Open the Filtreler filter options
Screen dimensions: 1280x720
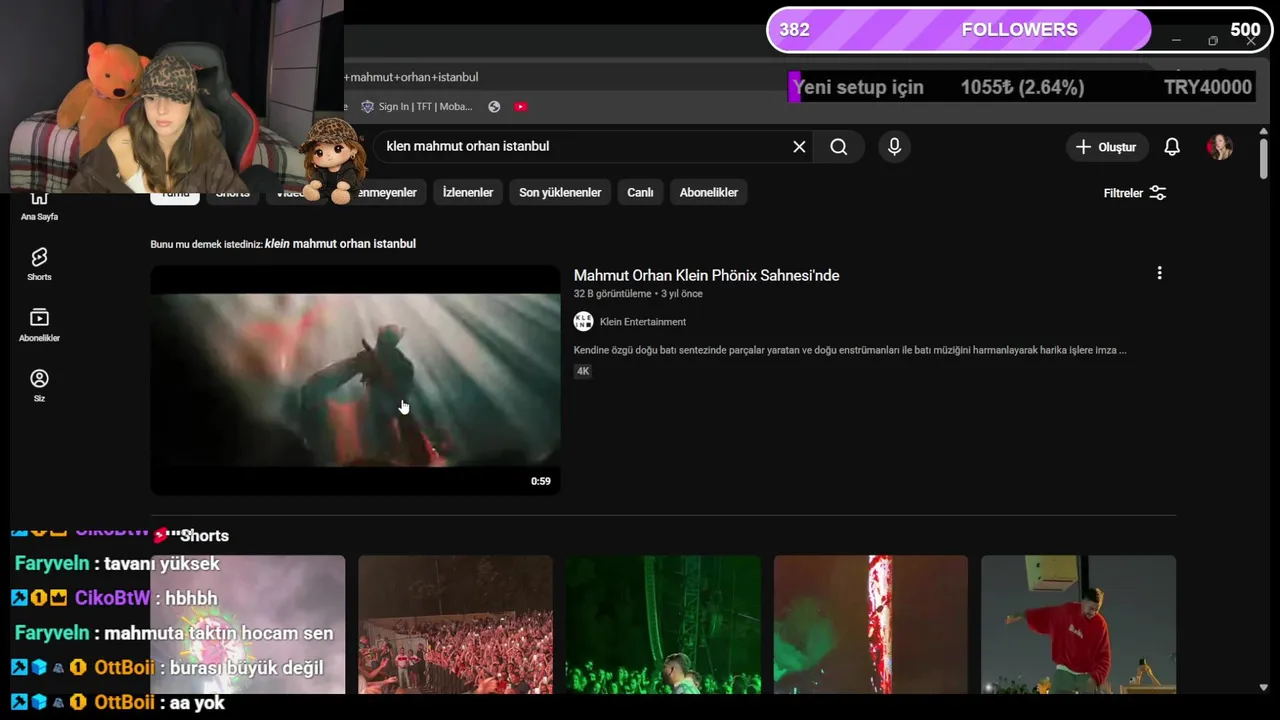[x=1135, y=193]
